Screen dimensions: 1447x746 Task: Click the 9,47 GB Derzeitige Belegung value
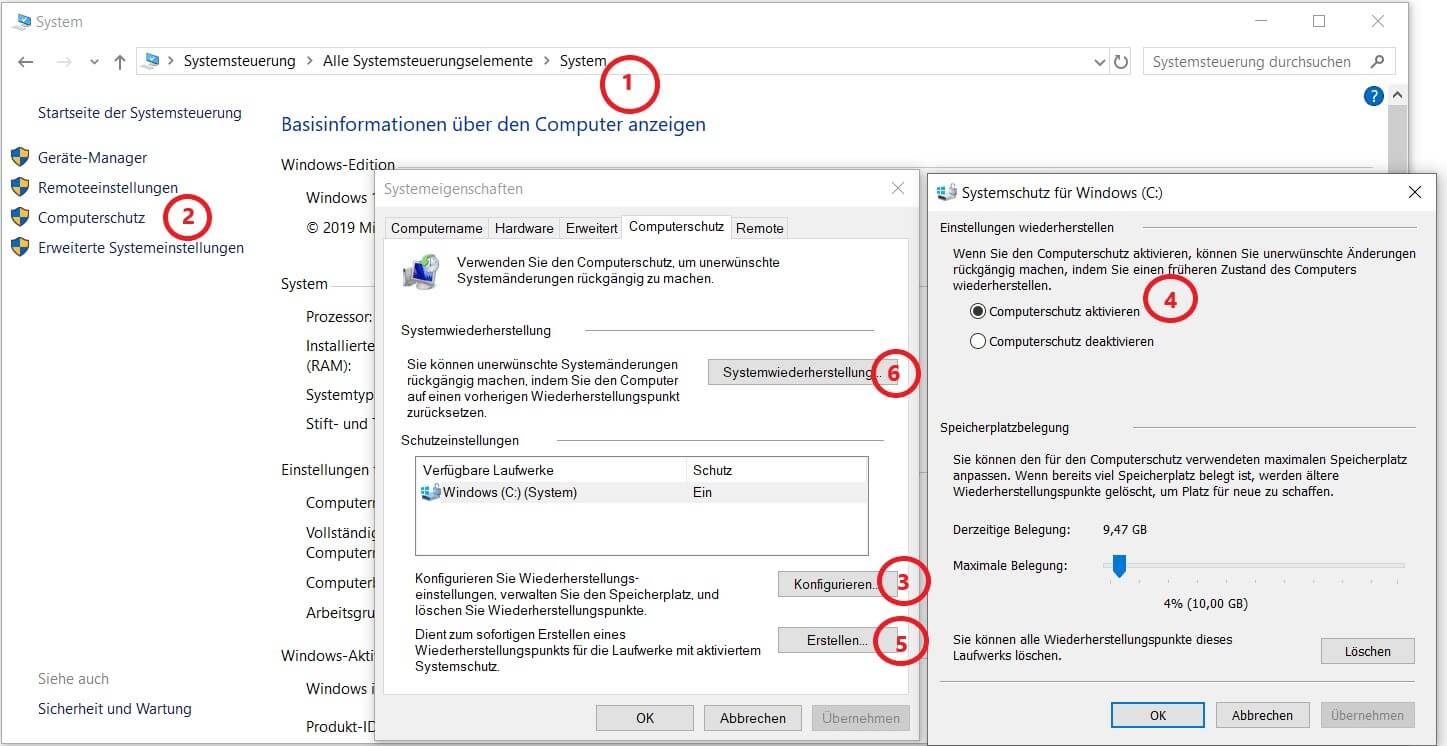(1125, 529)
